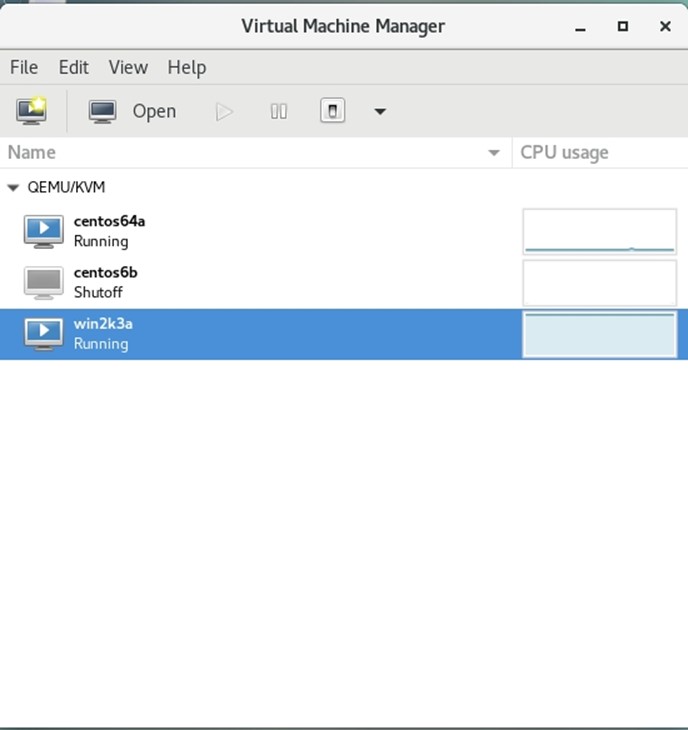
Task: Close the Virtual Machine Manager window
Action: pos(666,27)
